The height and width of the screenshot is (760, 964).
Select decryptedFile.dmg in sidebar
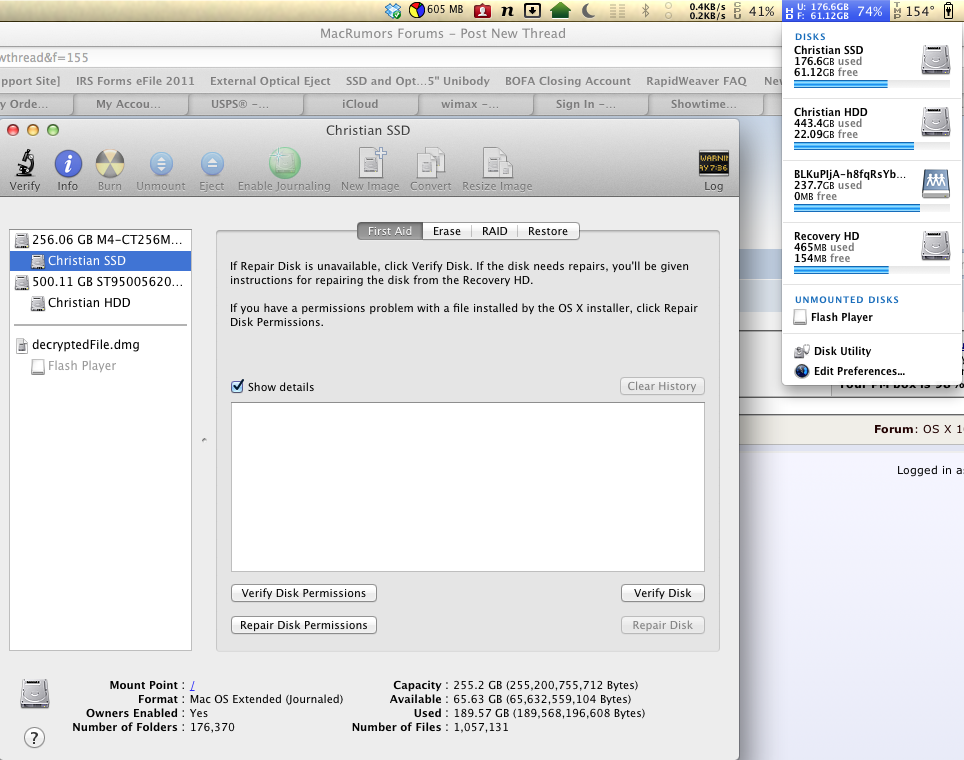(100, 344)
